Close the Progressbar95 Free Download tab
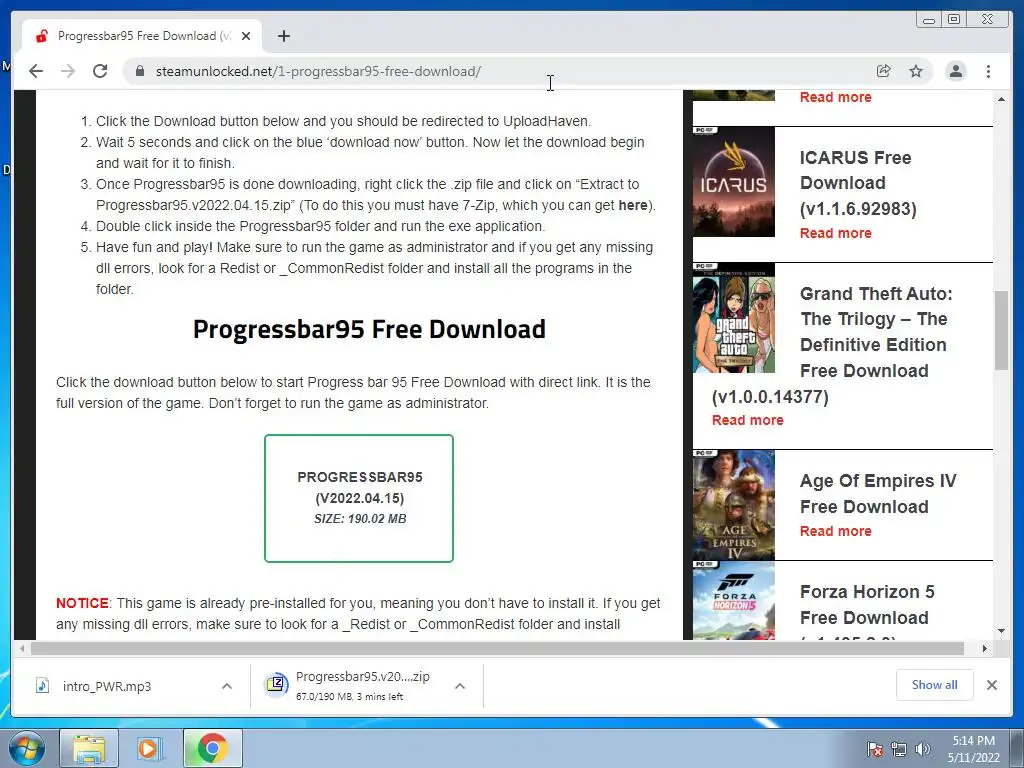 [246, 36]
